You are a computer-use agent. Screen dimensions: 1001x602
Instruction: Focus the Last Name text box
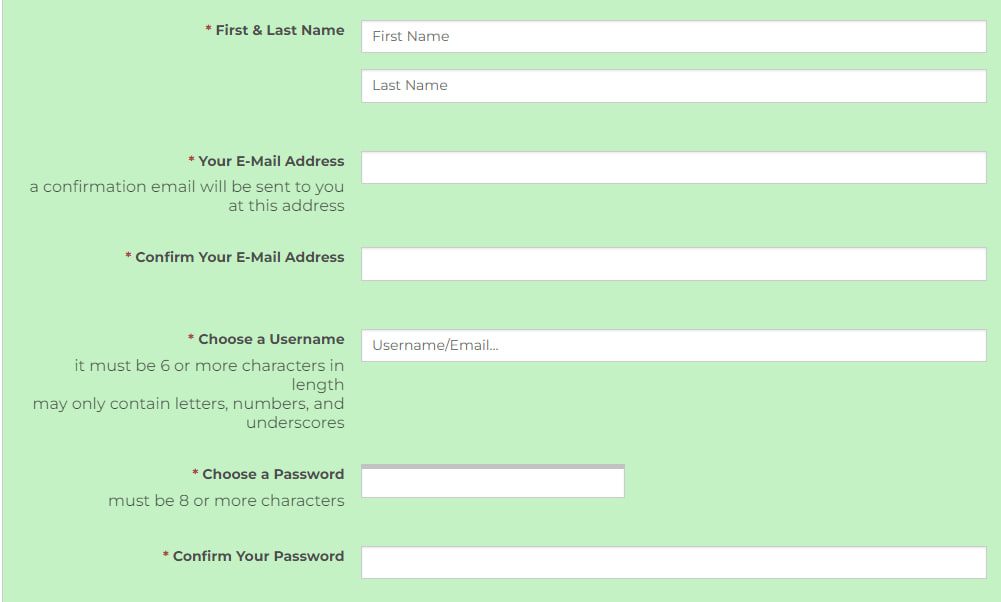pyautogui.click(x=673, y=86)
